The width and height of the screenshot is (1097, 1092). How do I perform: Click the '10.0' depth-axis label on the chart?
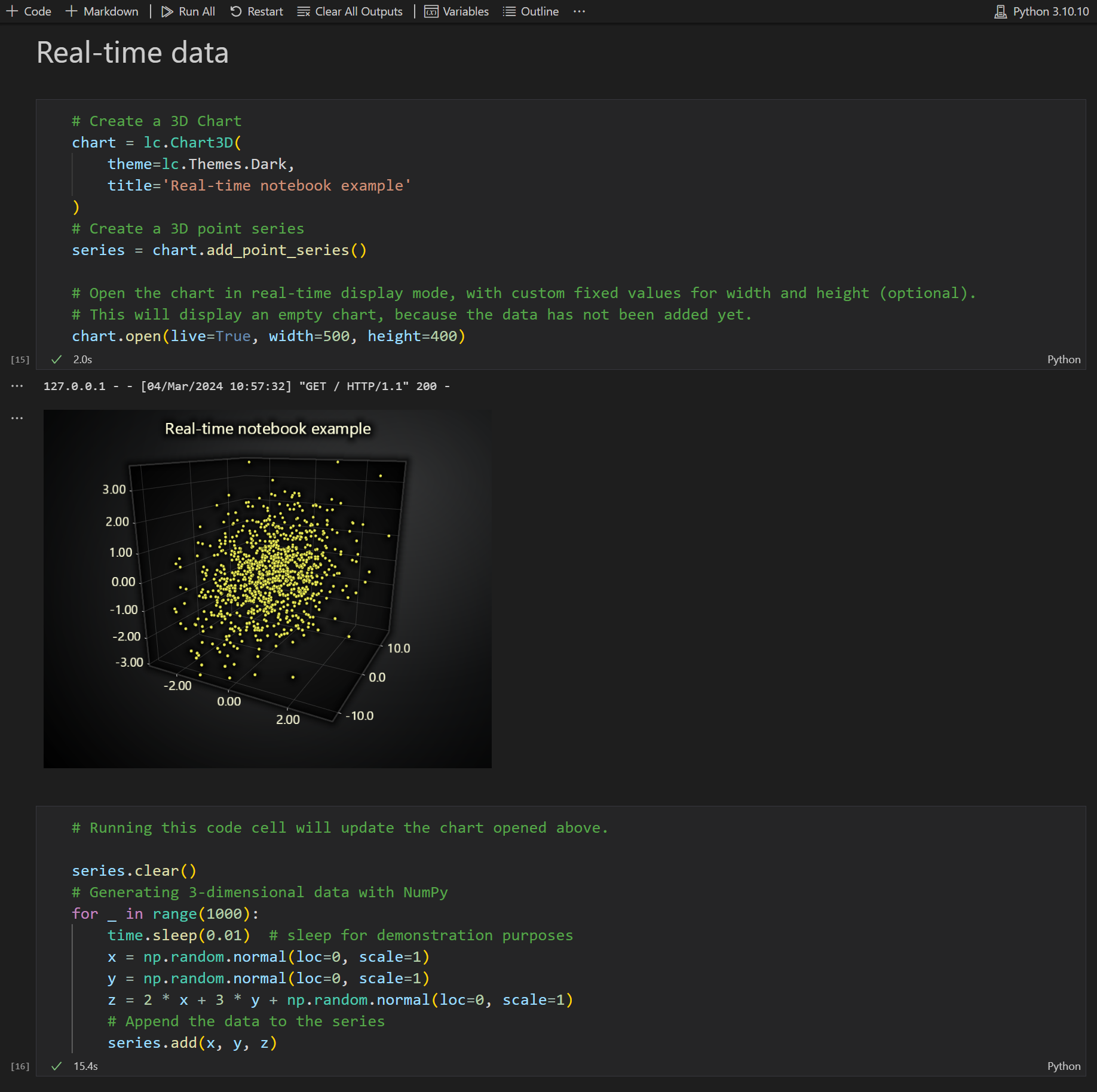399,648
